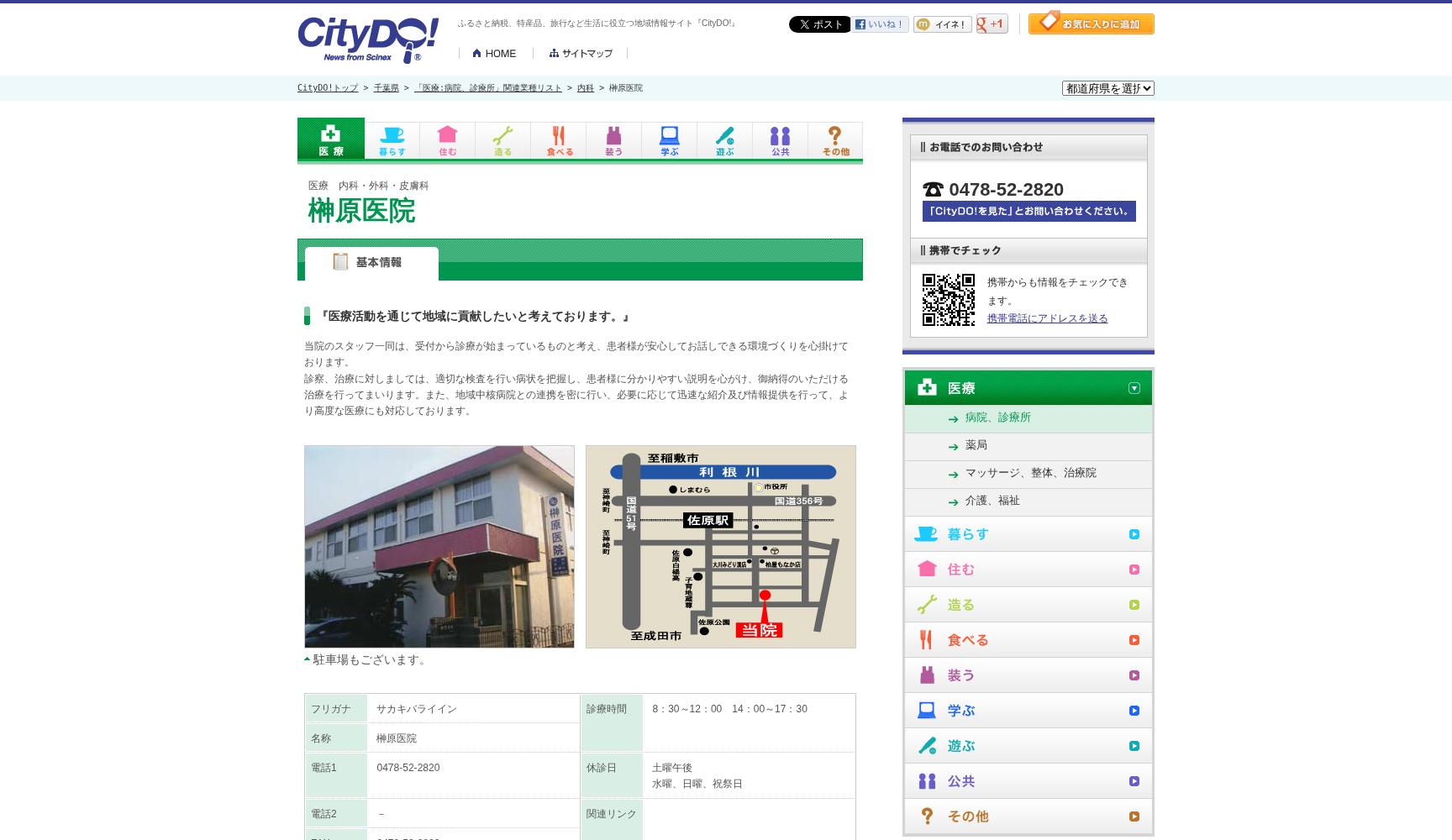Click the 暮らす cup icon in sidebar
This screenshot has width=1452, height=840.
point(926,534)
